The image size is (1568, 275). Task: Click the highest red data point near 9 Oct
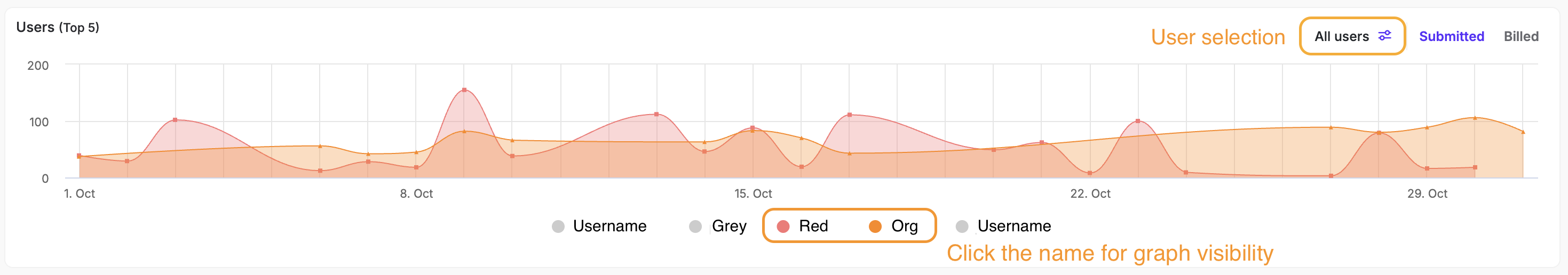(x=464, y=90)
